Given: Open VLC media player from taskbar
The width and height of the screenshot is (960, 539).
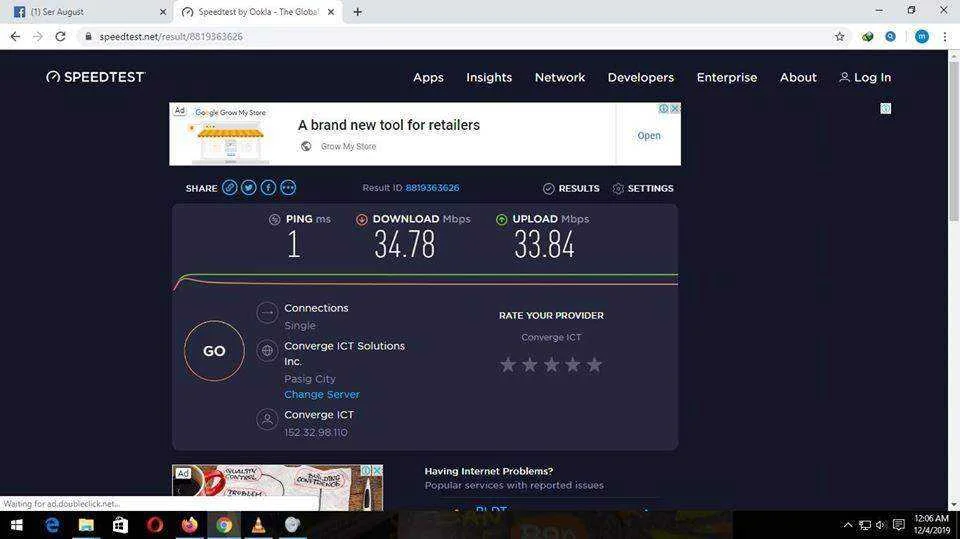Looking at the screenshot, I should tap(258, 525).
